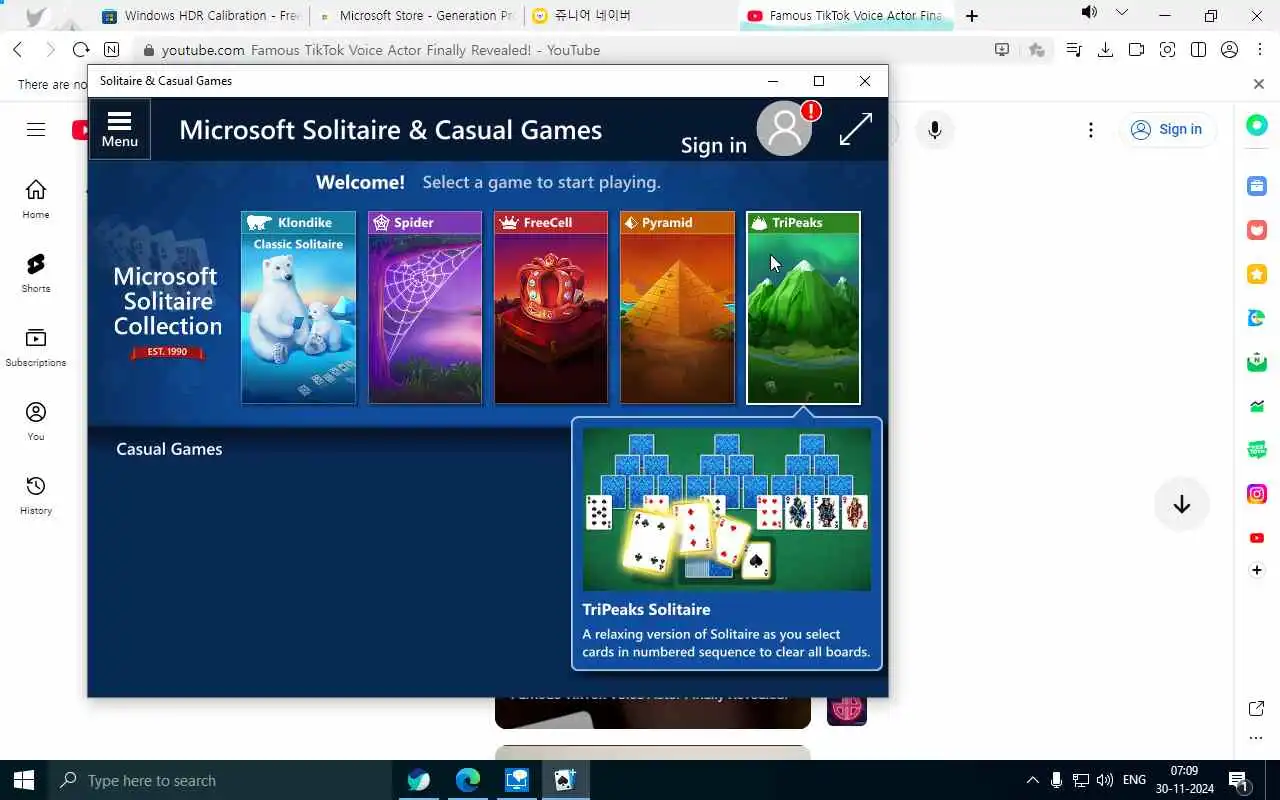Click the Solitaire profile avatar icon
The height and width of the screenshot is (800, 1280).
pos(784,128)
